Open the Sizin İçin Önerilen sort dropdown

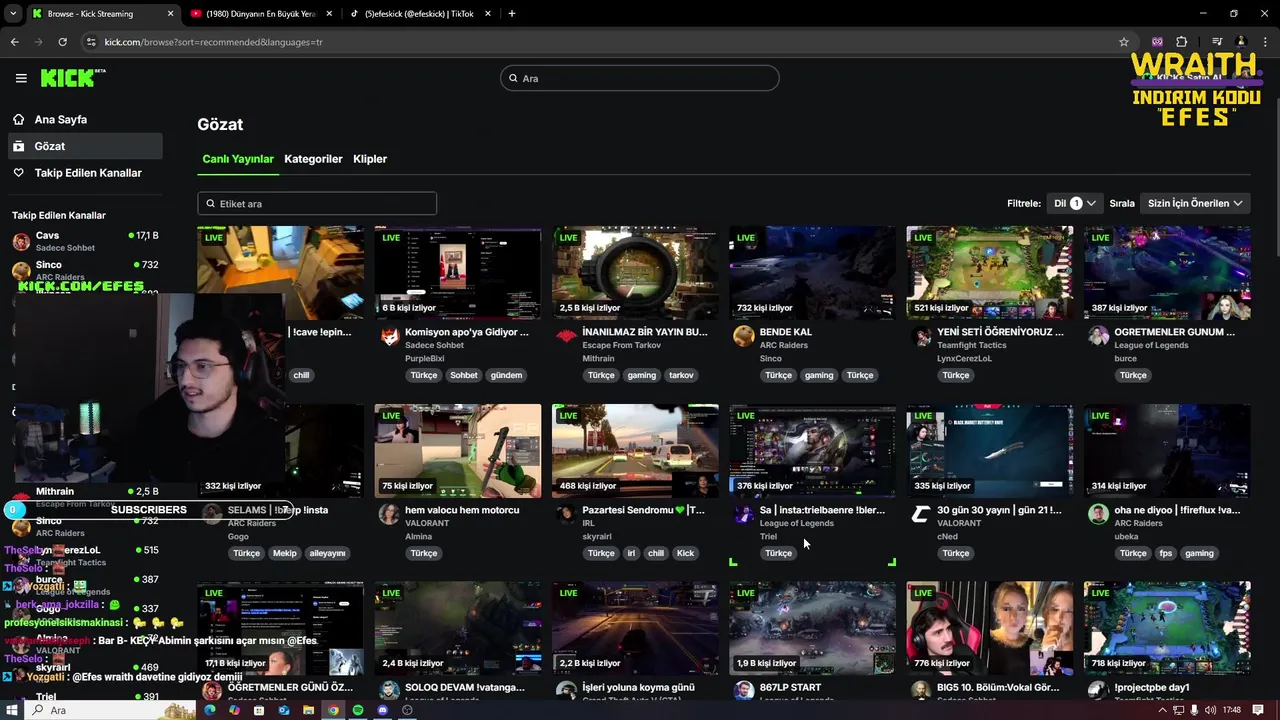tap(1195, 203)
